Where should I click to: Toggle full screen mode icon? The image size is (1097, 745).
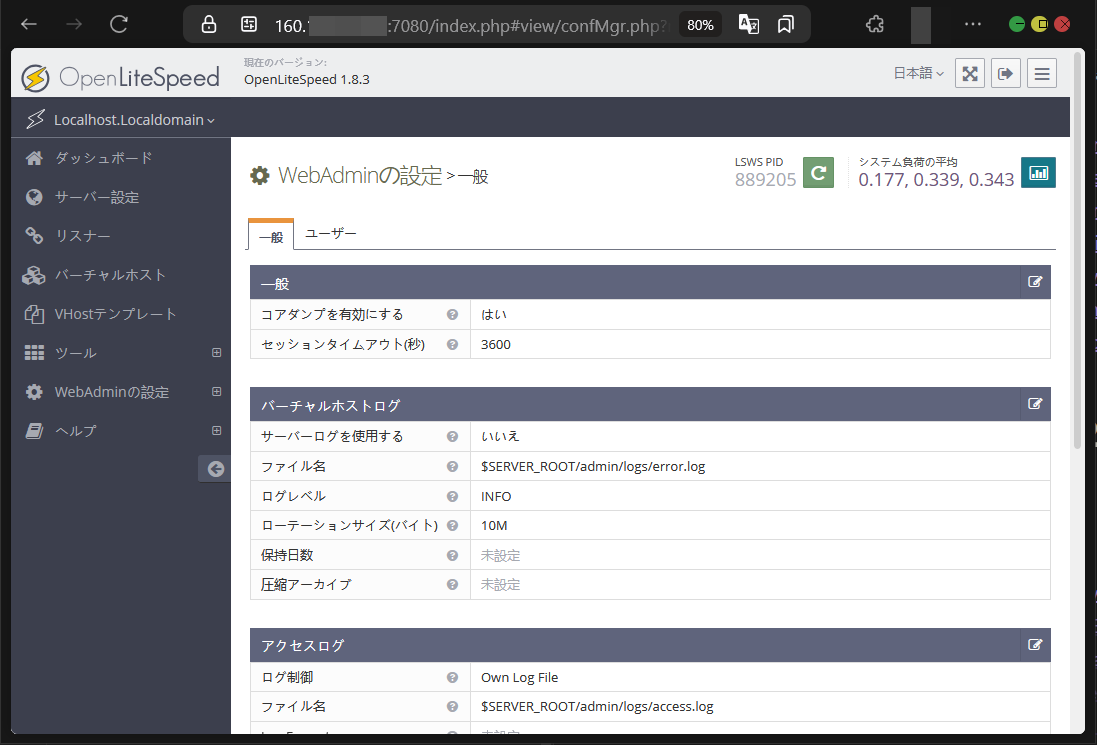pos(970,73)
